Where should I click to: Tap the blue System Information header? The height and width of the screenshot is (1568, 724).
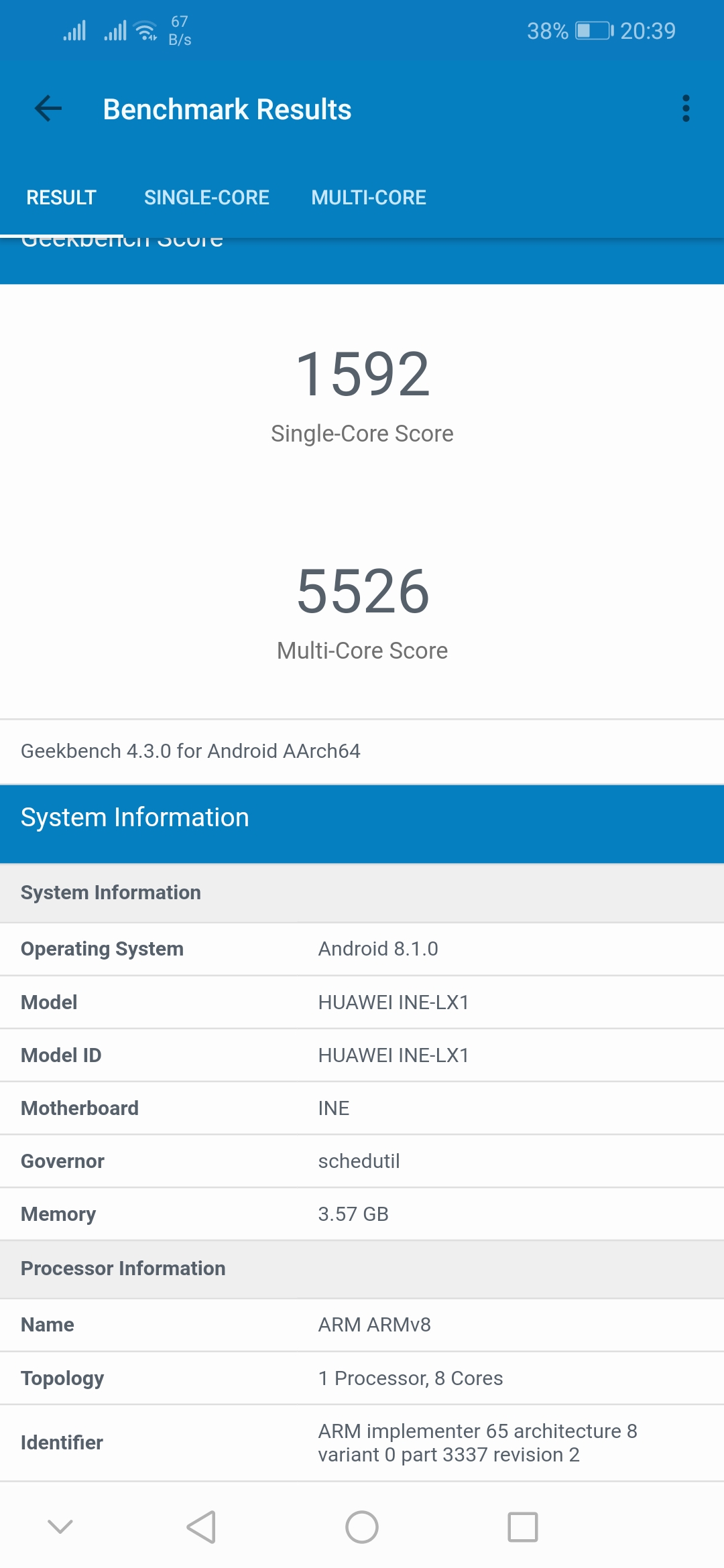point(362,824)
